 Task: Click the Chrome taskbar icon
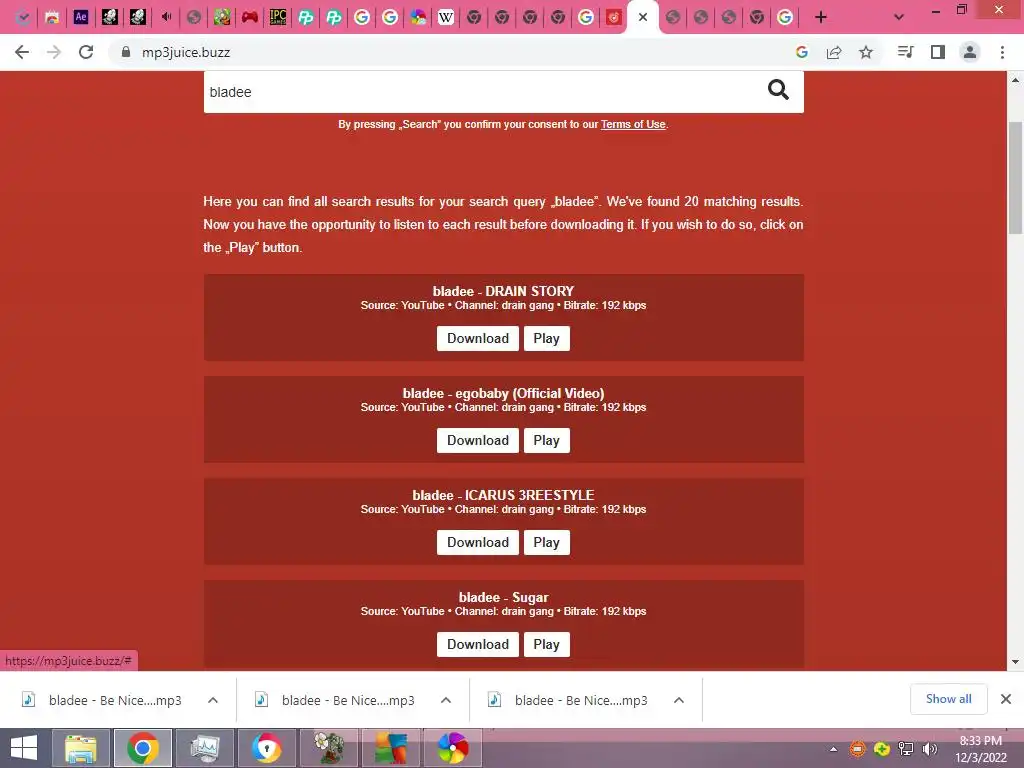pyautogui.click(x=143, y=748)
